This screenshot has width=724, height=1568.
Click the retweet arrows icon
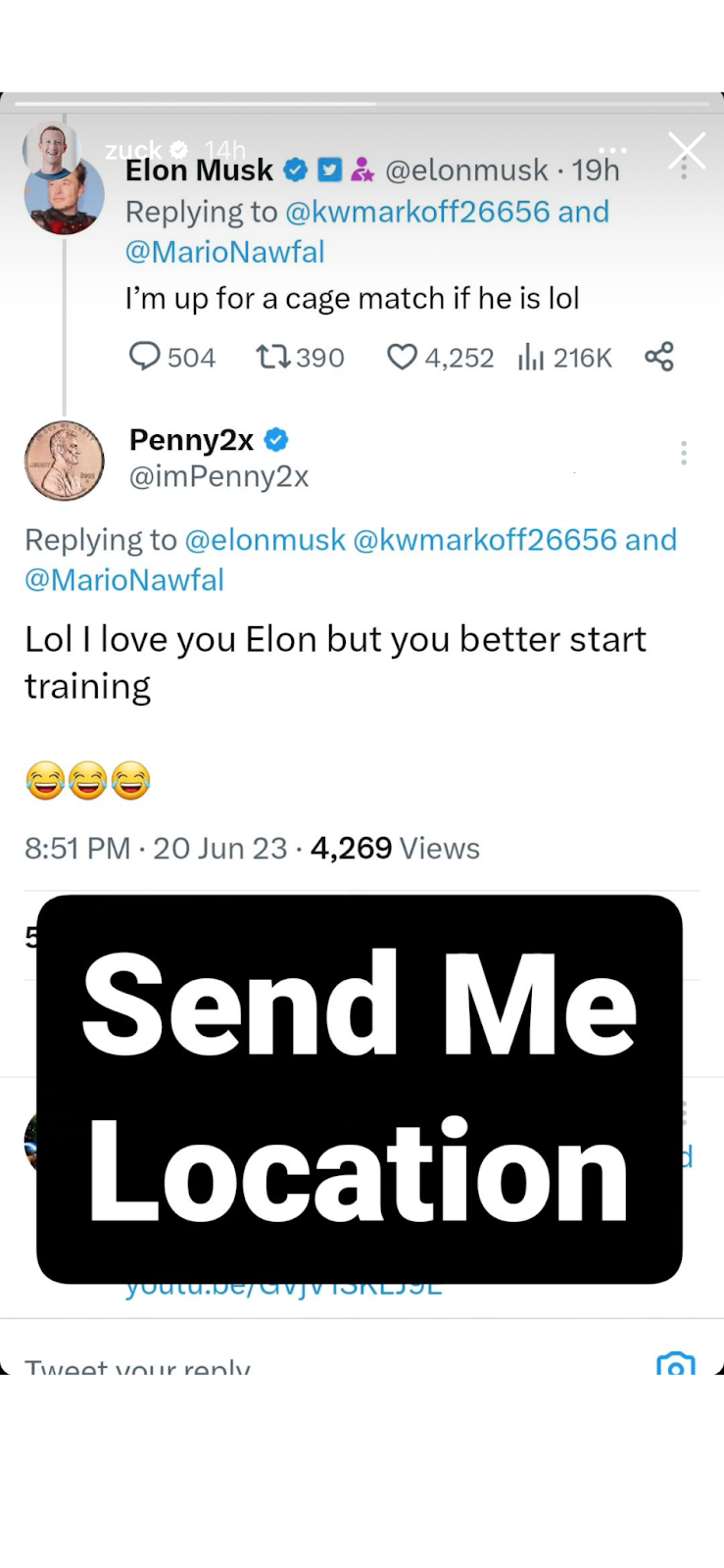[x=271, y=356]
